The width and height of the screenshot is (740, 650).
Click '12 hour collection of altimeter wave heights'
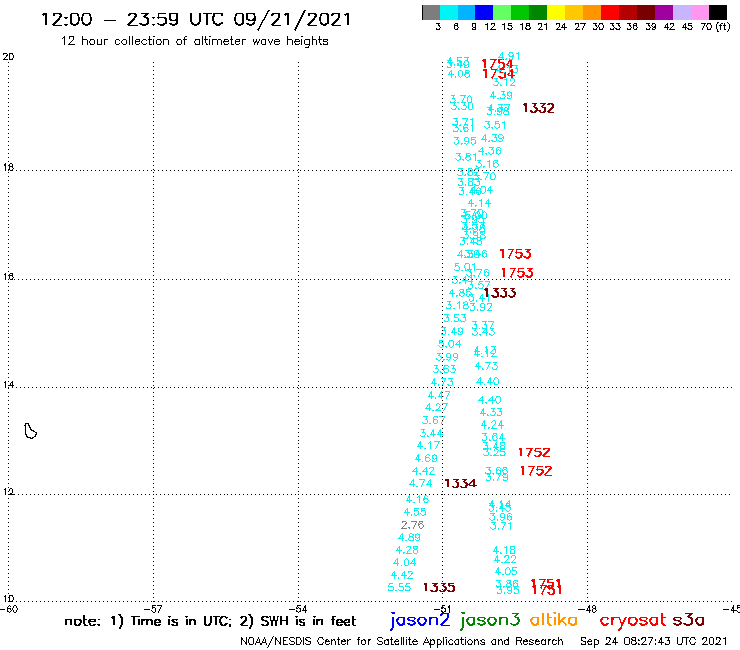[x=194, y=41]
